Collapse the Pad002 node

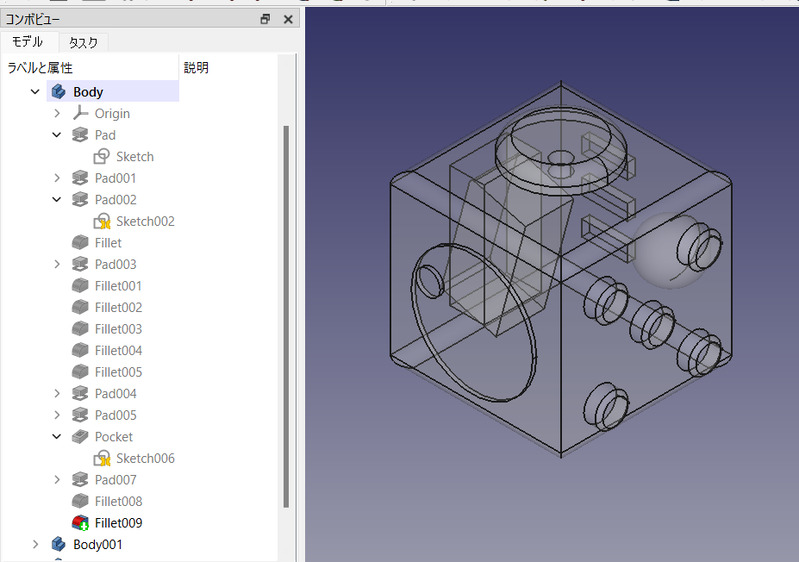tap(57, 199)
